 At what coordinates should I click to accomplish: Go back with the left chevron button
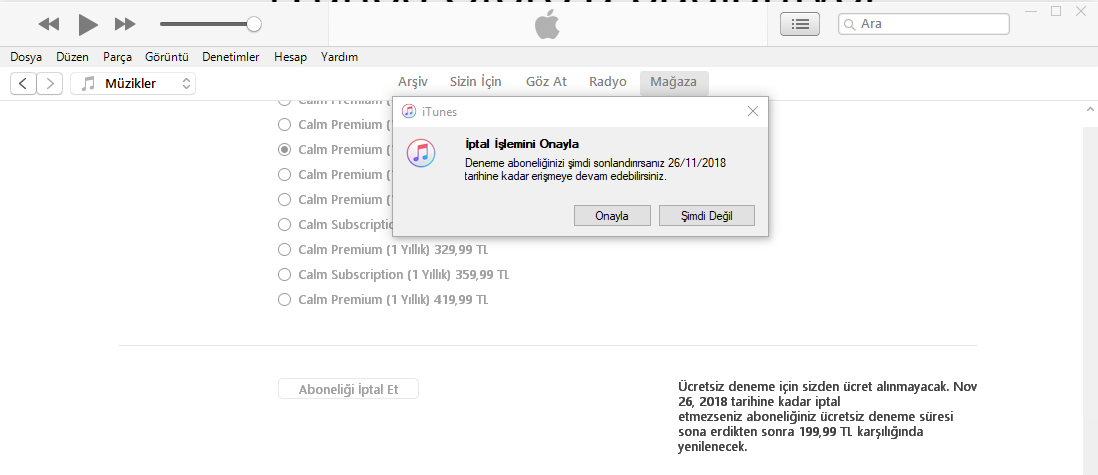point(23,84)
